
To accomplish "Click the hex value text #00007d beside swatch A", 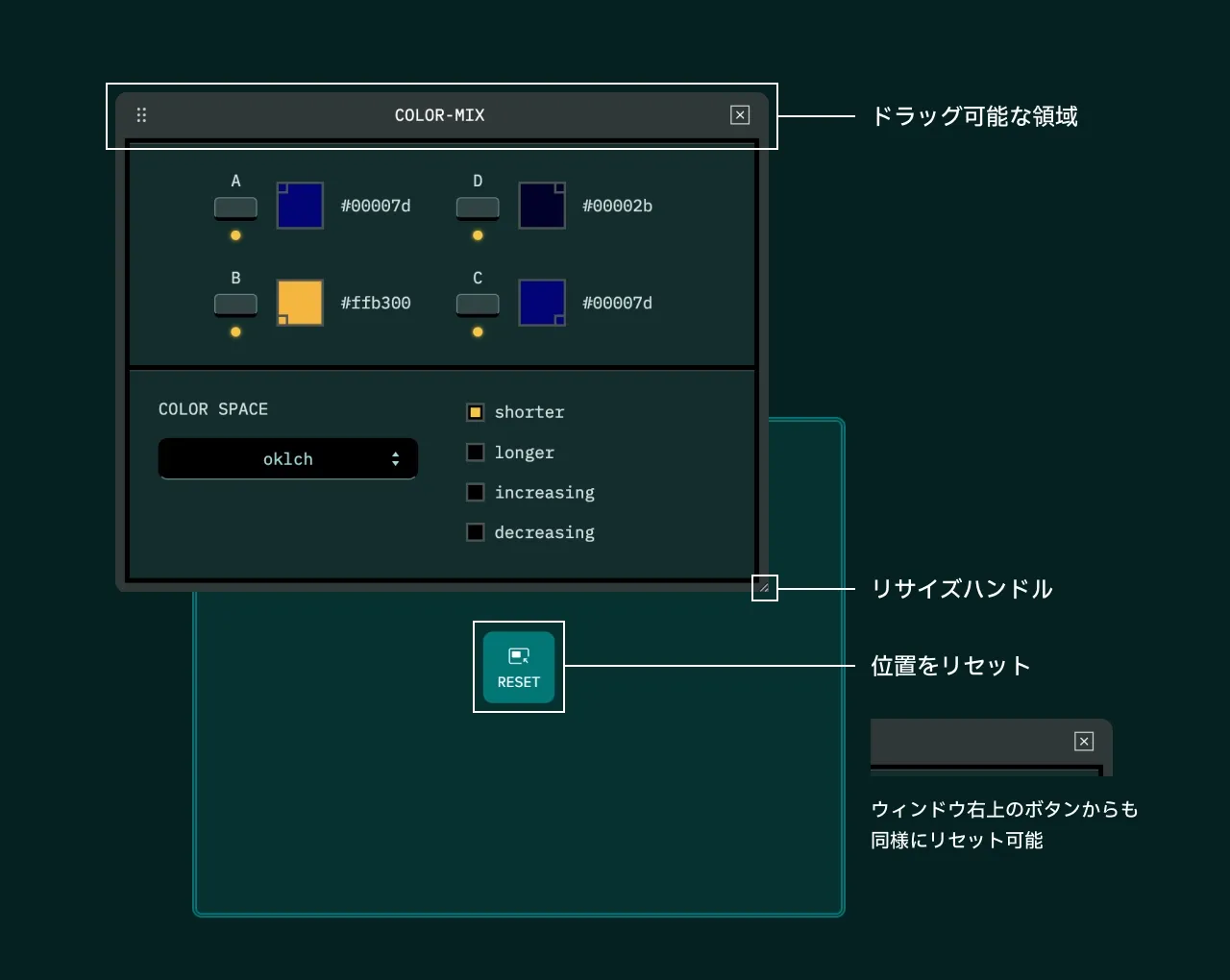I will pos(376,206).
